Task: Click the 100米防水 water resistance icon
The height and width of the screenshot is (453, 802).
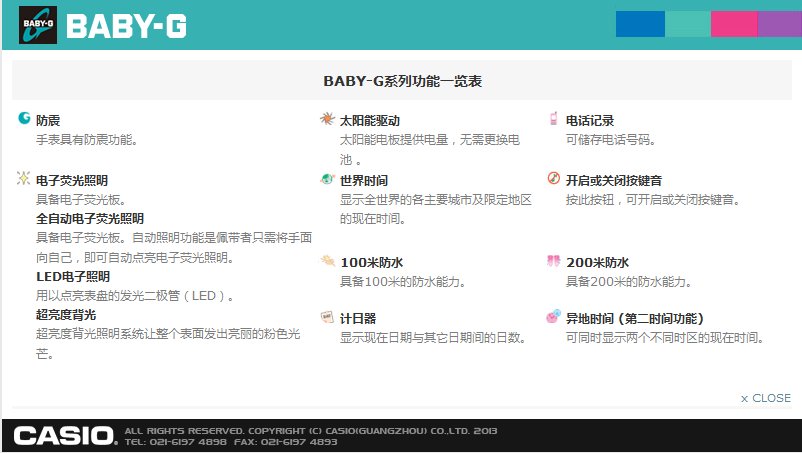Action: [328, 261]
